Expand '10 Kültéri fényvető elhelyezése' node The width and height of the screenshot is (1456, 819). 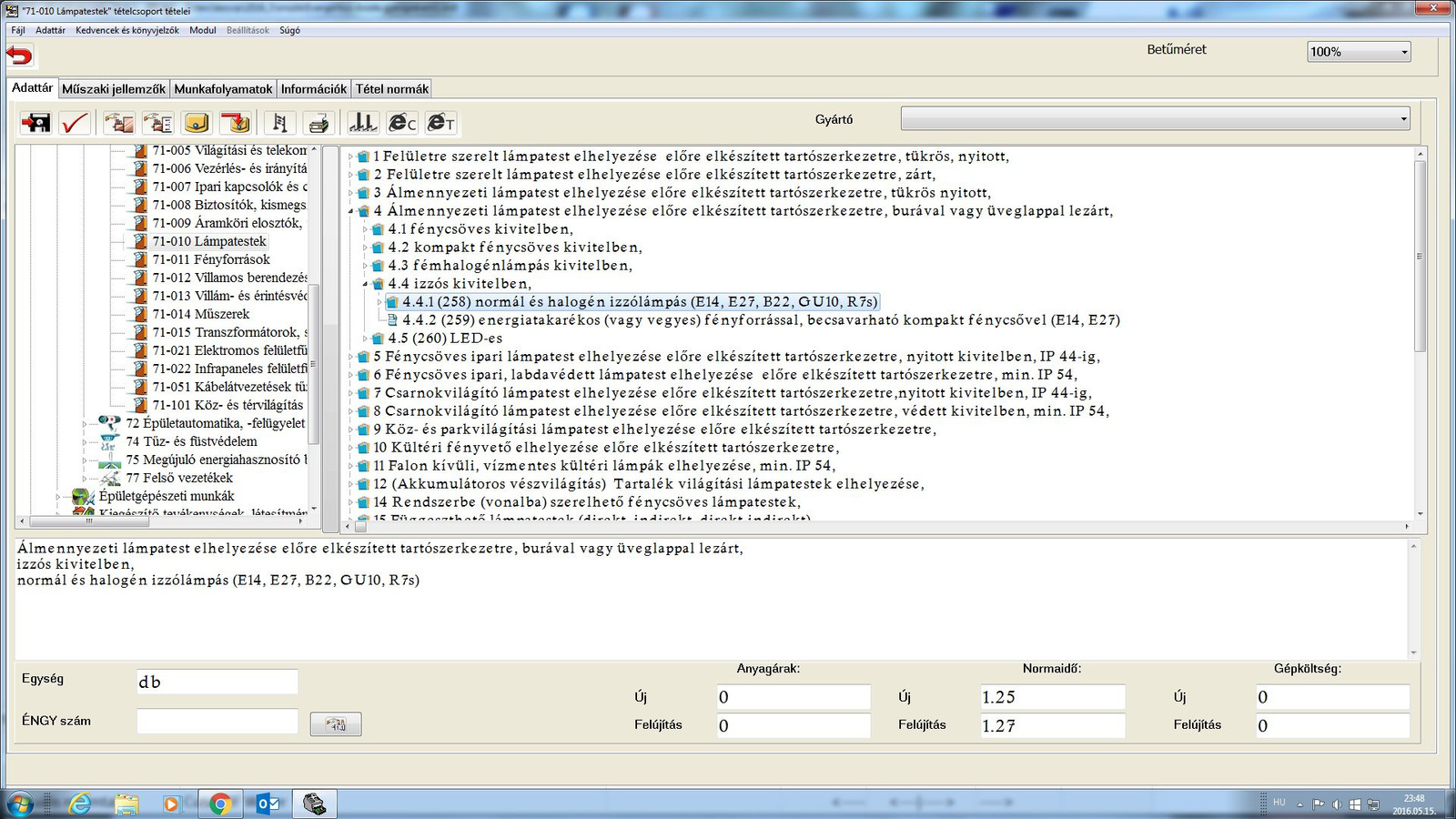[351, 448]
